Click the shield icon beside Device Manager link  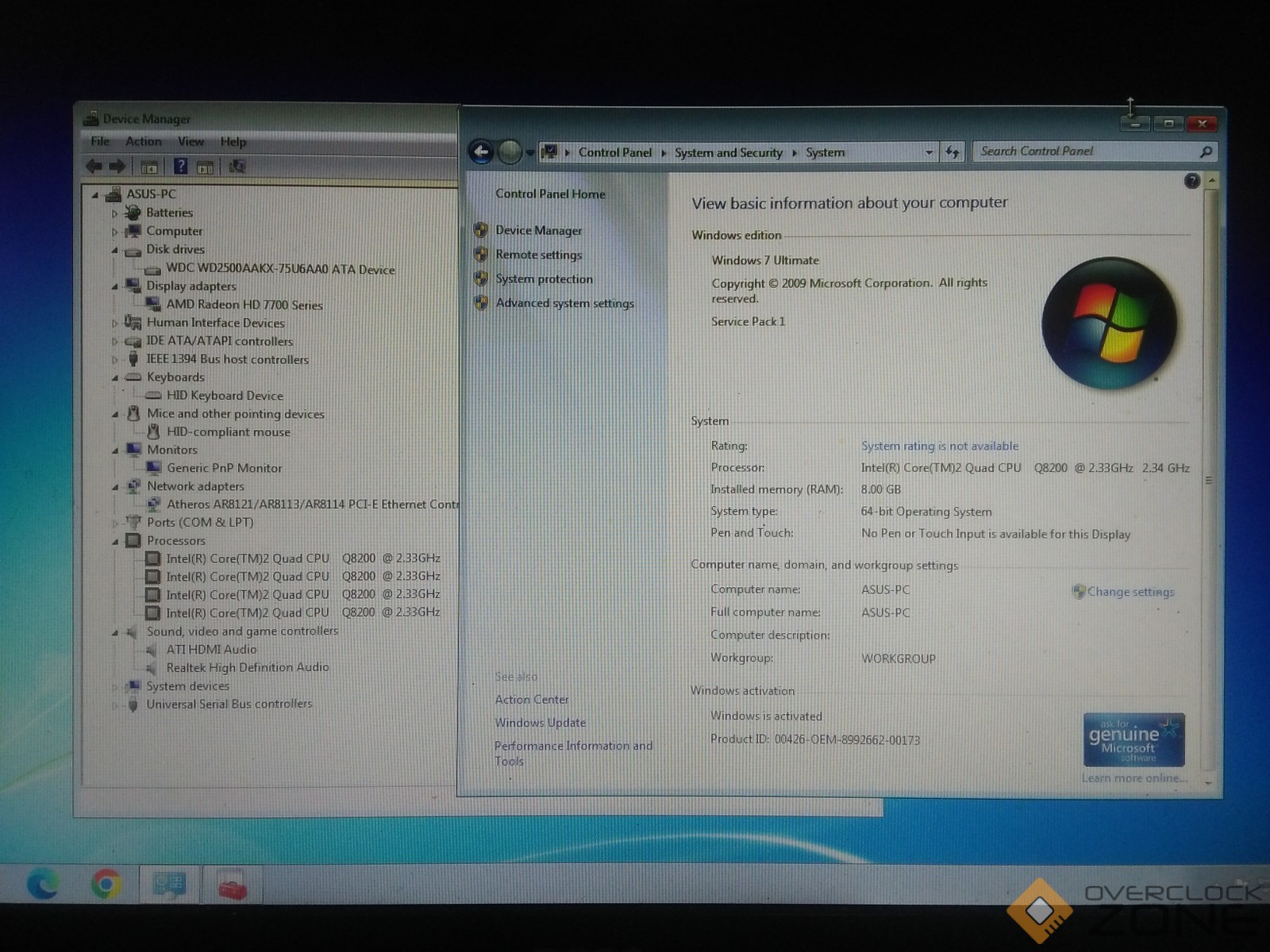[x=481, y=230]
